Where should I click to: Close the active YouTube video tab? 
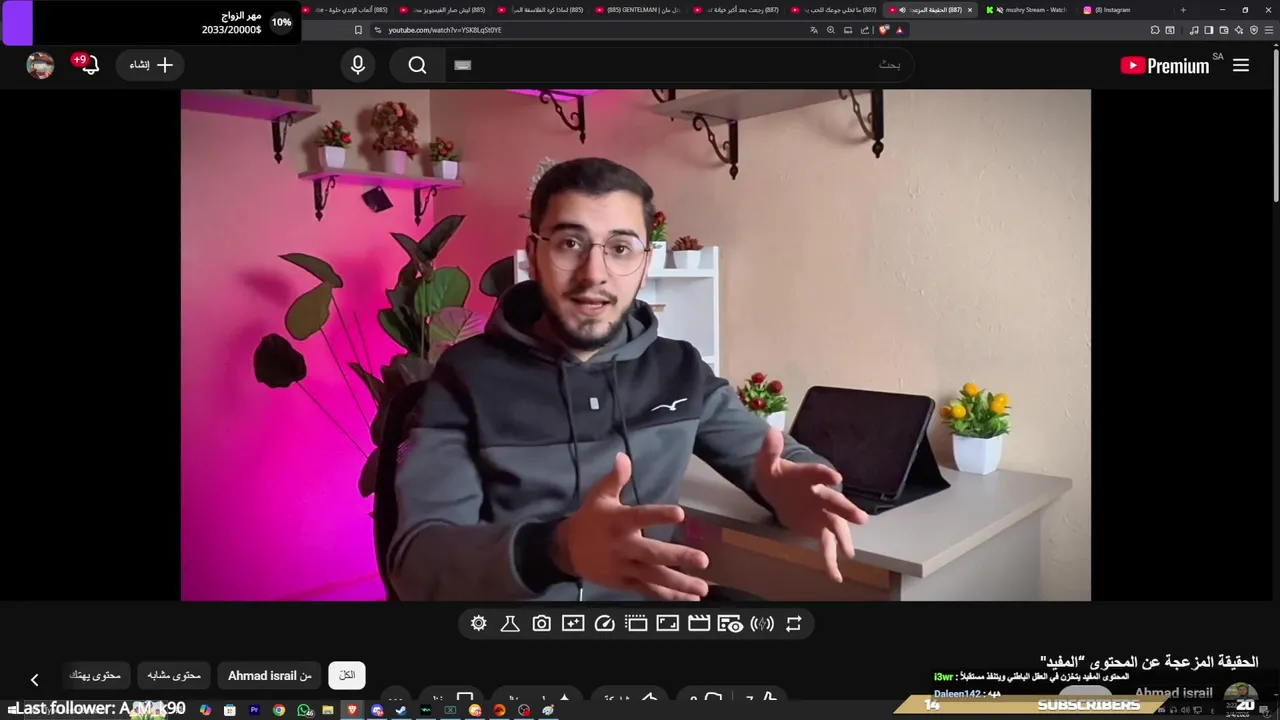tap(969, 10)
